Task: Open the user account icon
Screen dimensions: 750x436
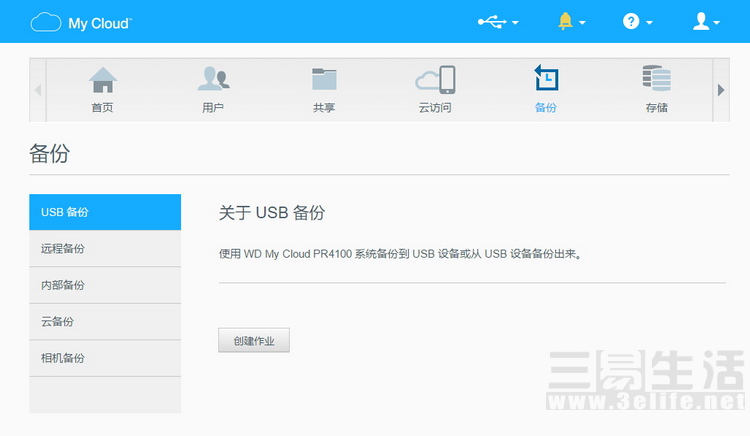Action: tap(701, 22)
